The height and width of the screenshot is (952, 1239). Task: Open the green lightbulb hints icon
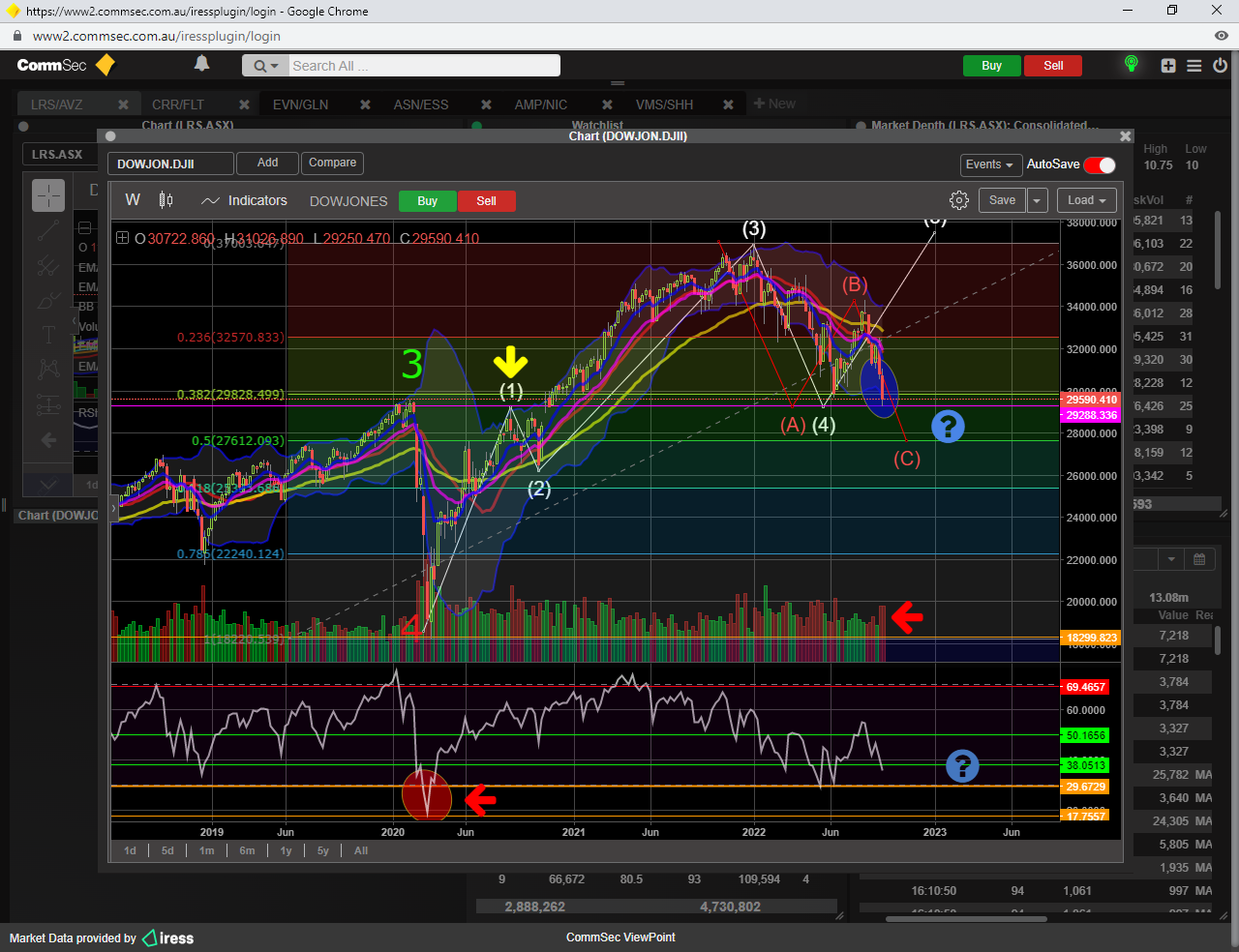1131,65
